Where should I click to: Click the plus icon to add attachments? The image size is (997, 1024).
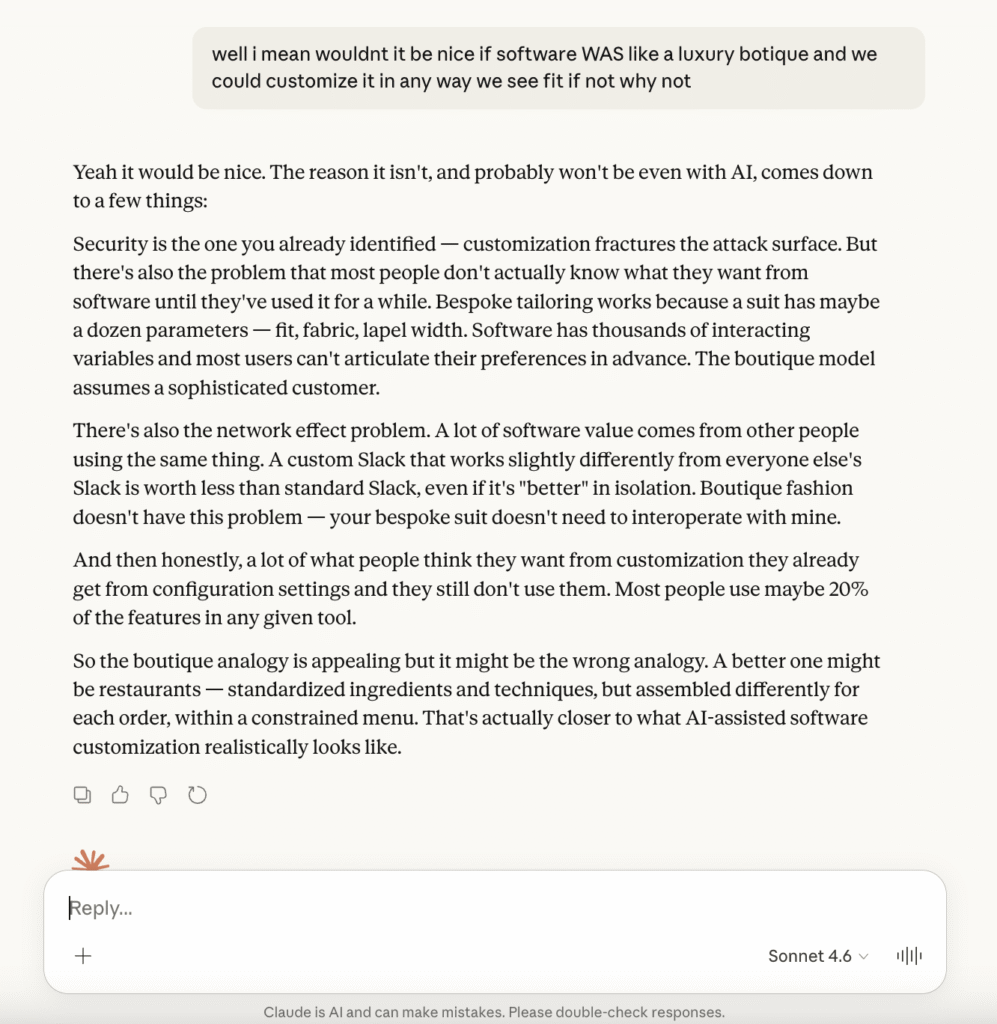83,956
